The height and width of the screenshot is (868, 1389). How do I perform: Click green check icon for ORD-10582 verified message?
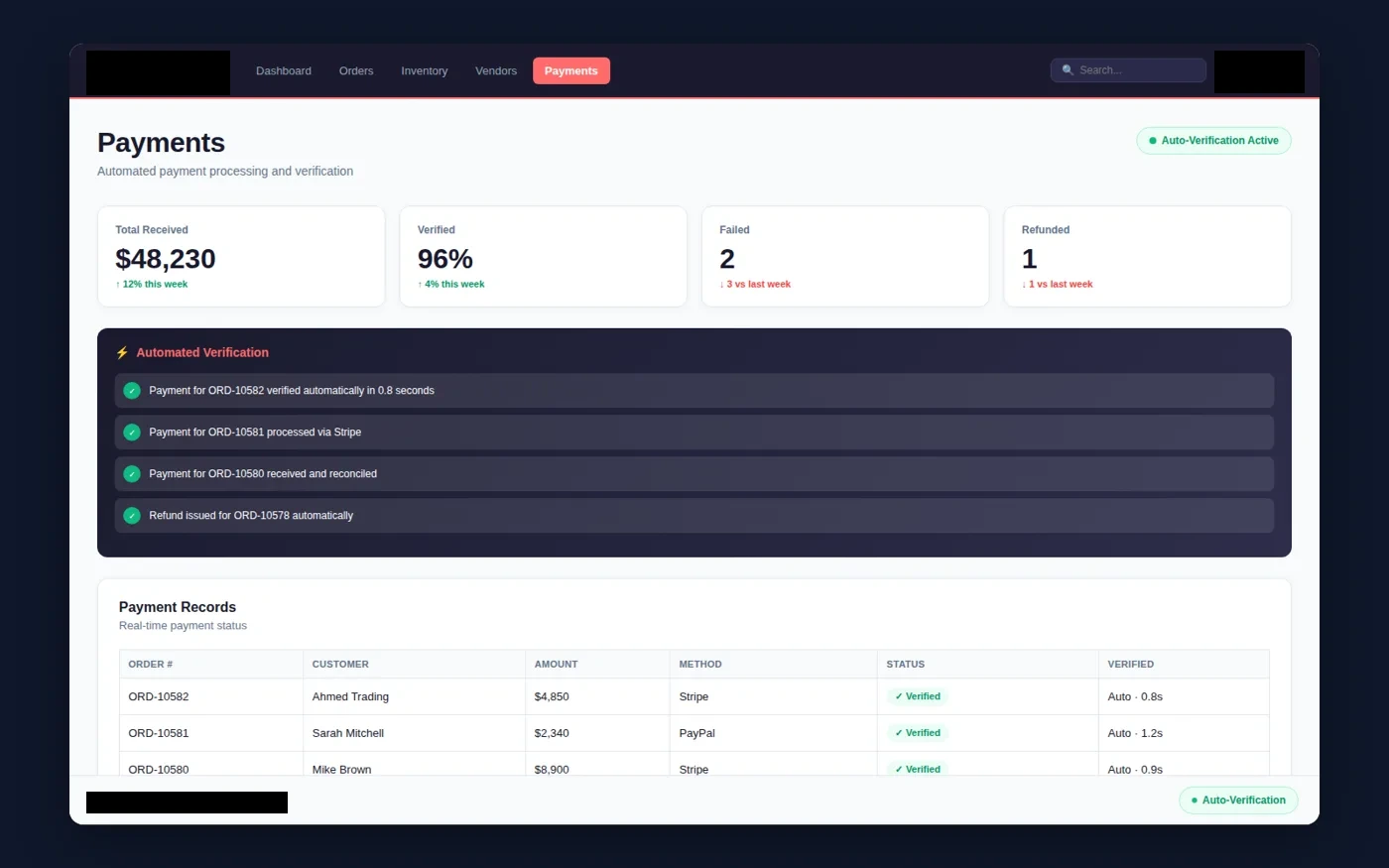(132, 391)
